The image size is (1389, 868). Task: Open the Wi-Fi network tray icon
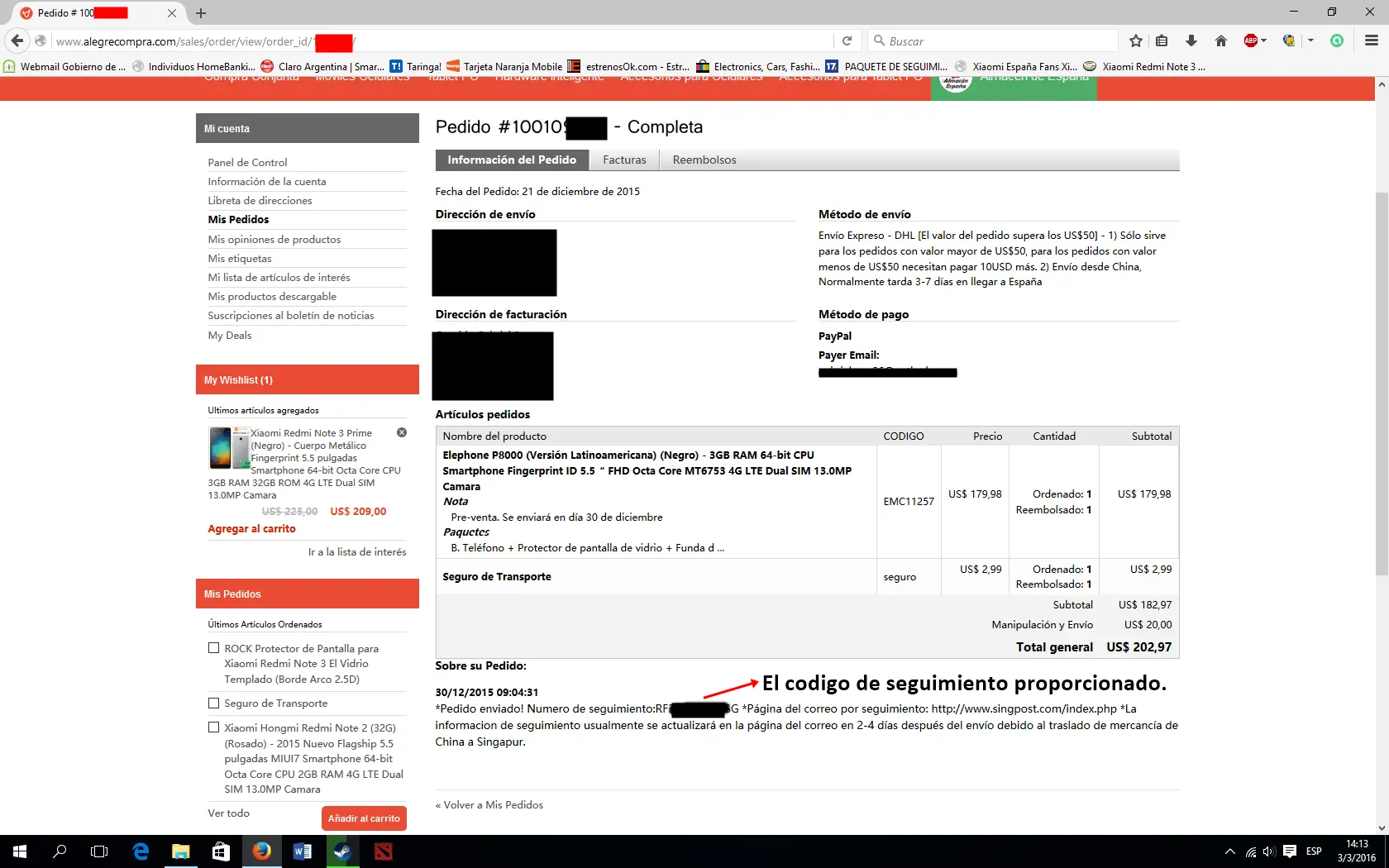click(x=1251, y=851)
